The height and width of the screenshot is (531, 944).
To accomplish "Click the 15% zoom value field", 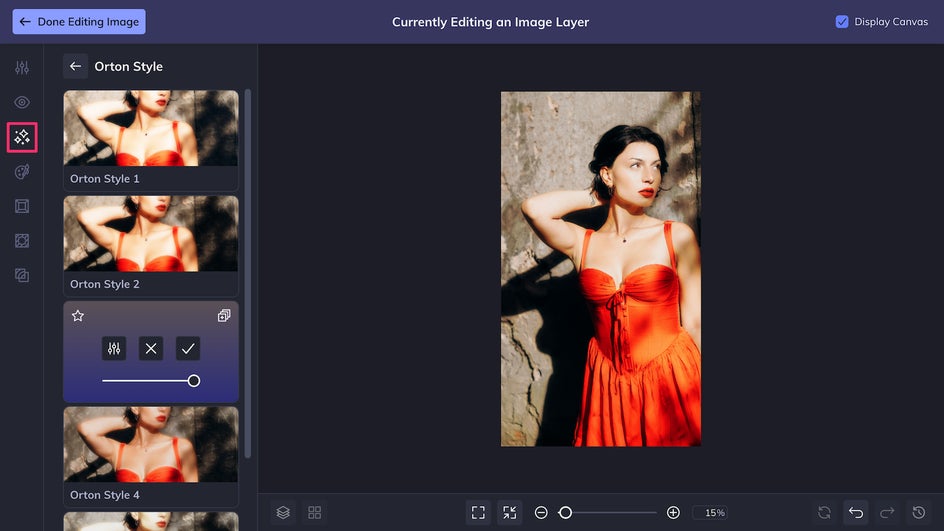I will point(710,512).
